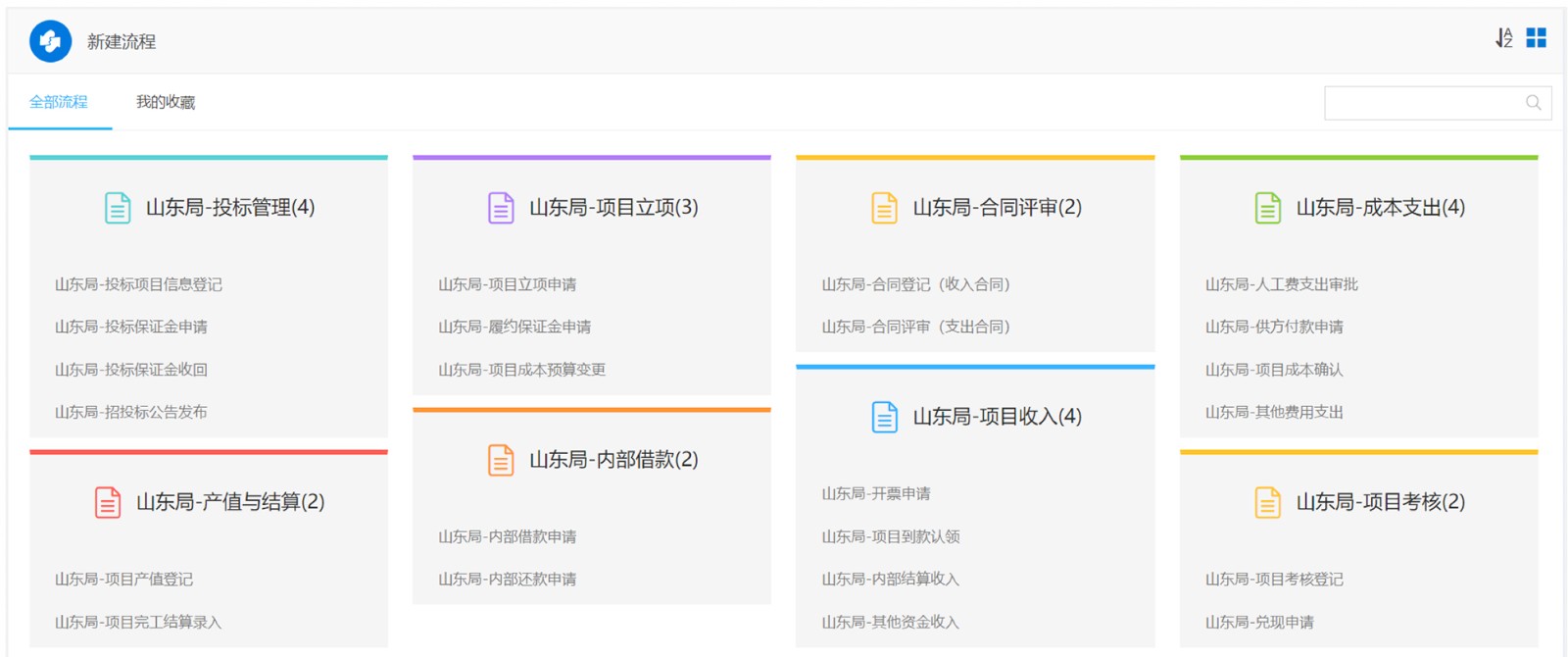Open 山东局-内部结算收入 workflow
This screenshot has height=657, width=1568.
pos(891,579)
